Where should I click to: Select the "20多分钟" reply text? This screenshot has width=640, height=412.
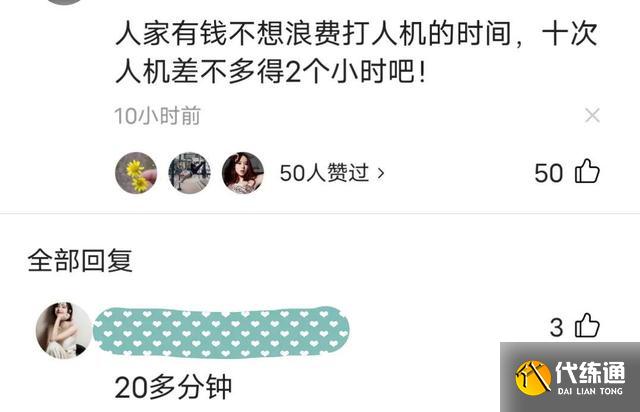tap(173, 387)
